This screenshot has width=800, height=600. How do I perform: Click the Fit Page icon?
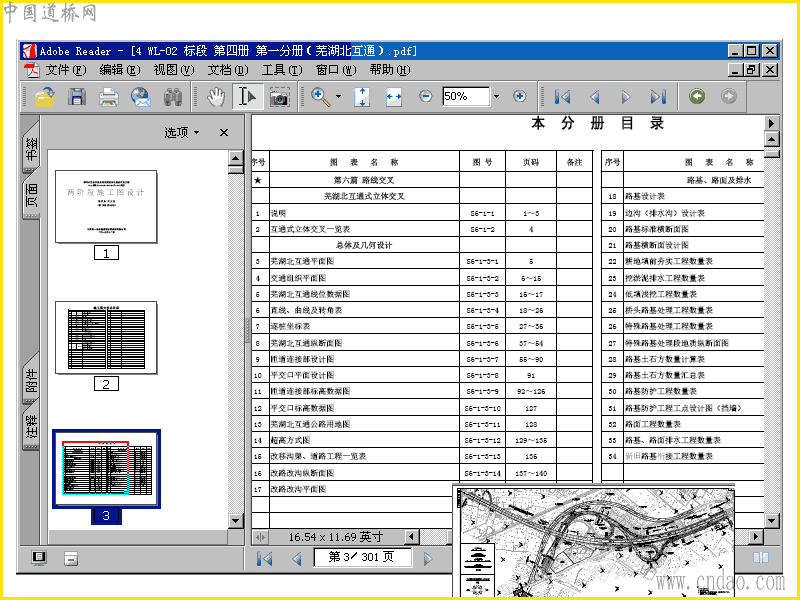362,96
